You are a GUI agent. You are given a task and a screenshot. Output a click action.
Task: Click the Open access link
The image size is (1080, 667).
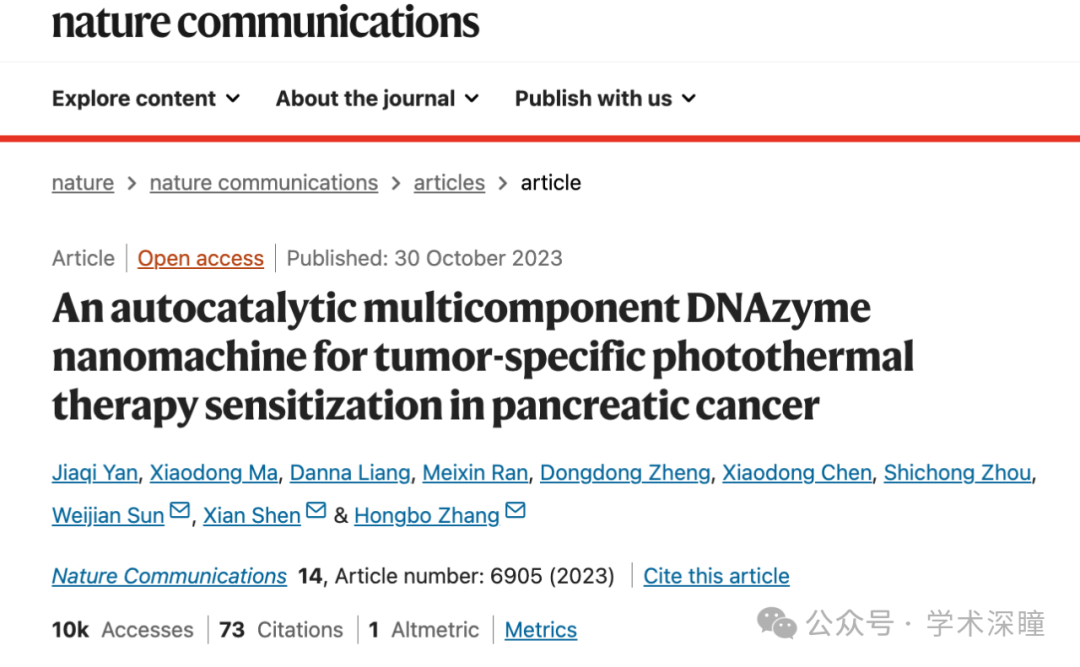[x=200, y=258]
